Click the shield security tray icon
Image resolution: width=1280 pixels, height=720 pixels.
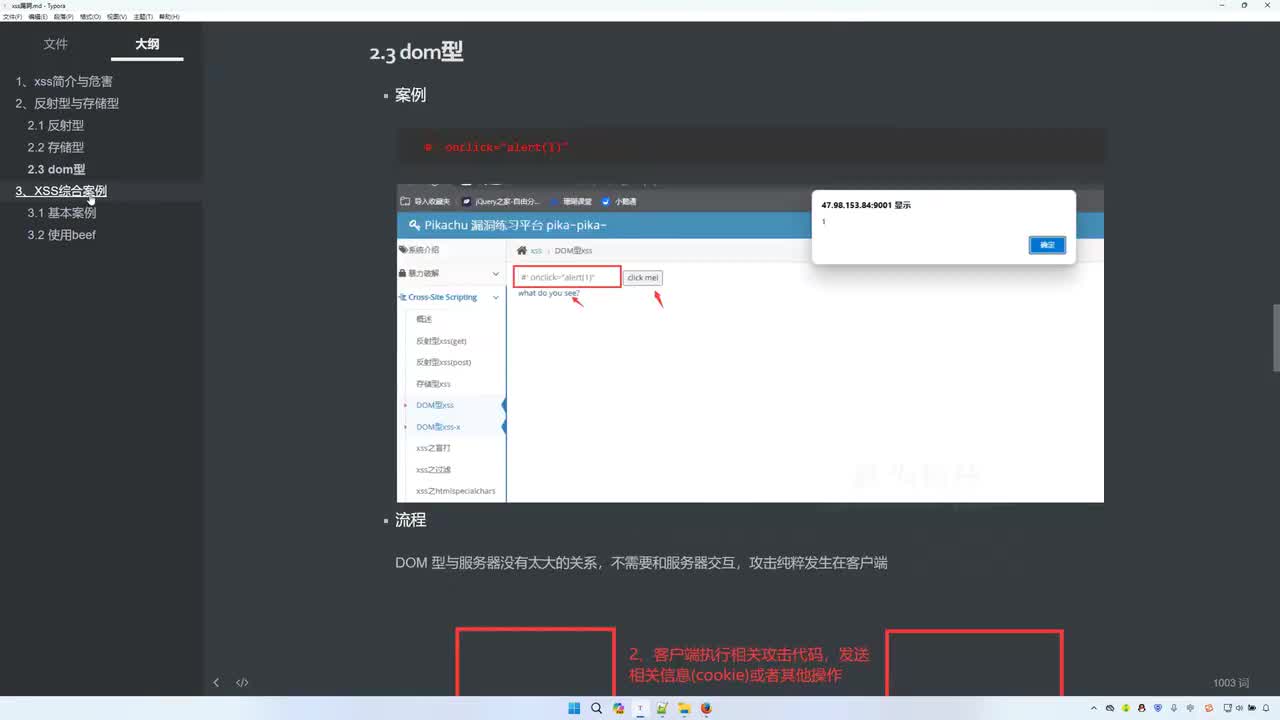coord(1158,708)
